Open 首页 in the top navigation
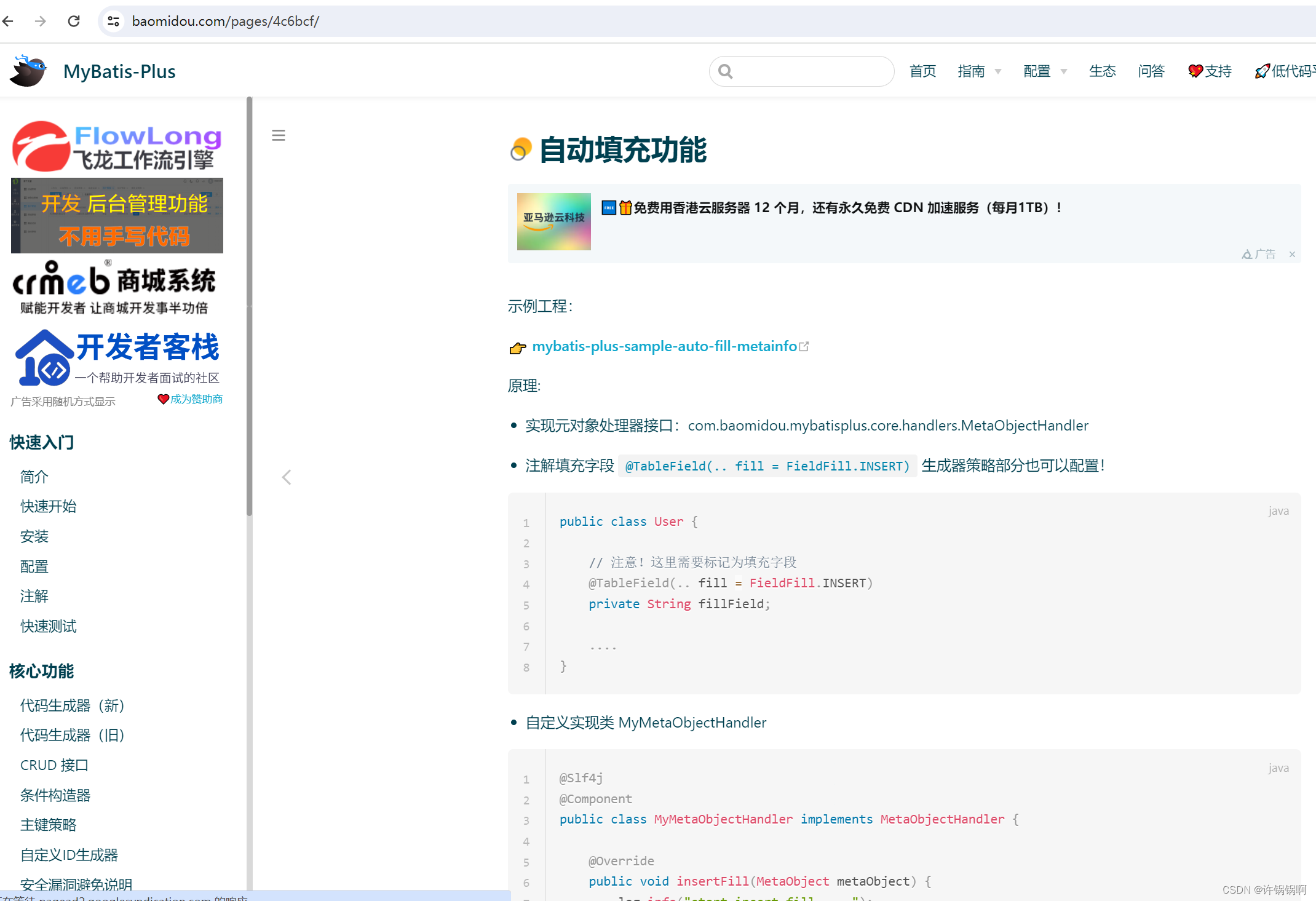This screenshot has width=1316, height=901. pyautogui.click(x=922, y=71)
